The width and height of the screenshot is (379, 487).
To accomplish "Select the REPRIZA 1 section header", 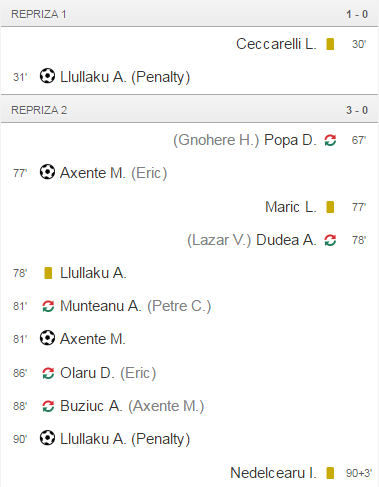I will (189, 14).
